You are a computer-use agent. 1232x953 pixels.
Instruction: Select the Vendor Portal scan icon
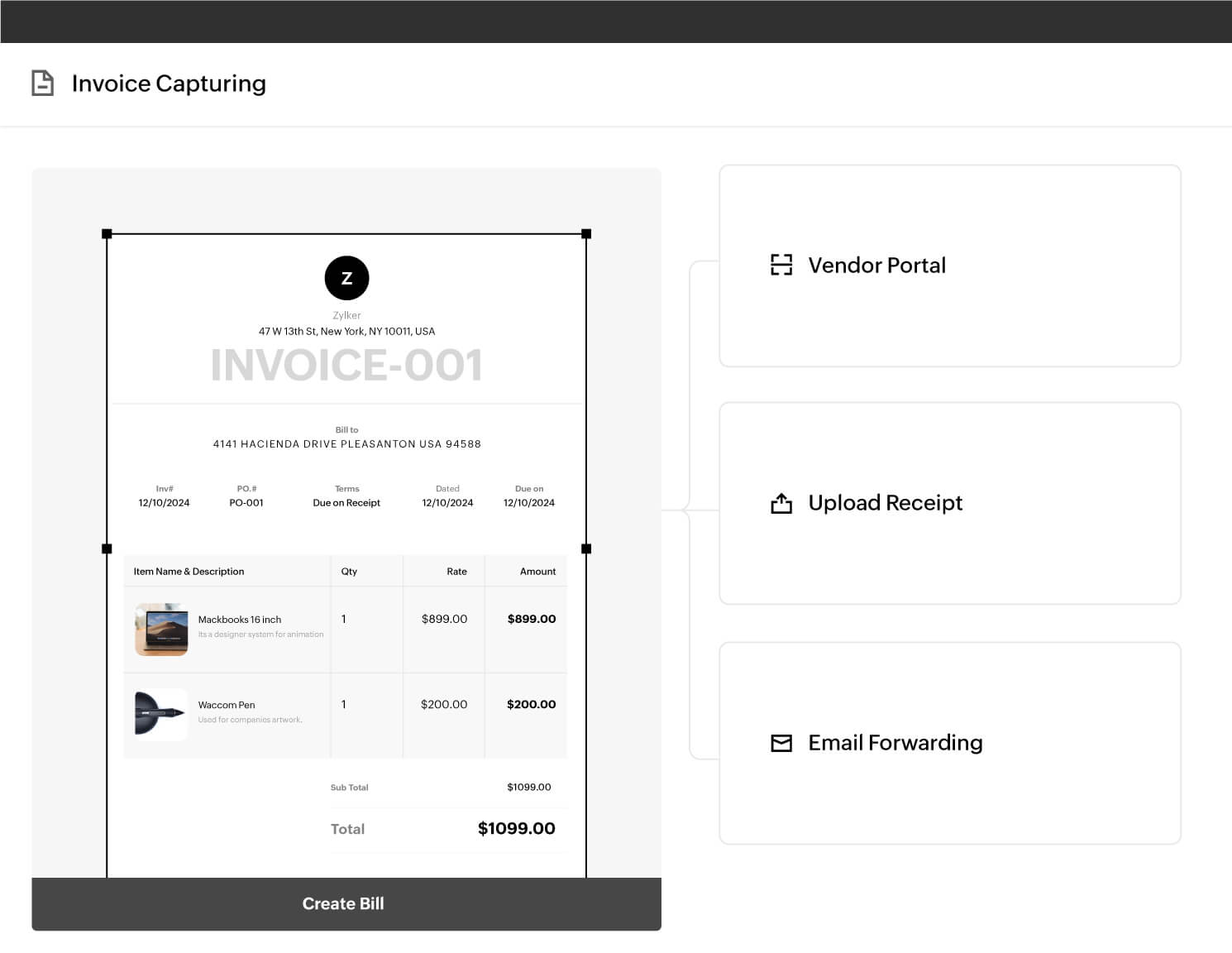781,265
